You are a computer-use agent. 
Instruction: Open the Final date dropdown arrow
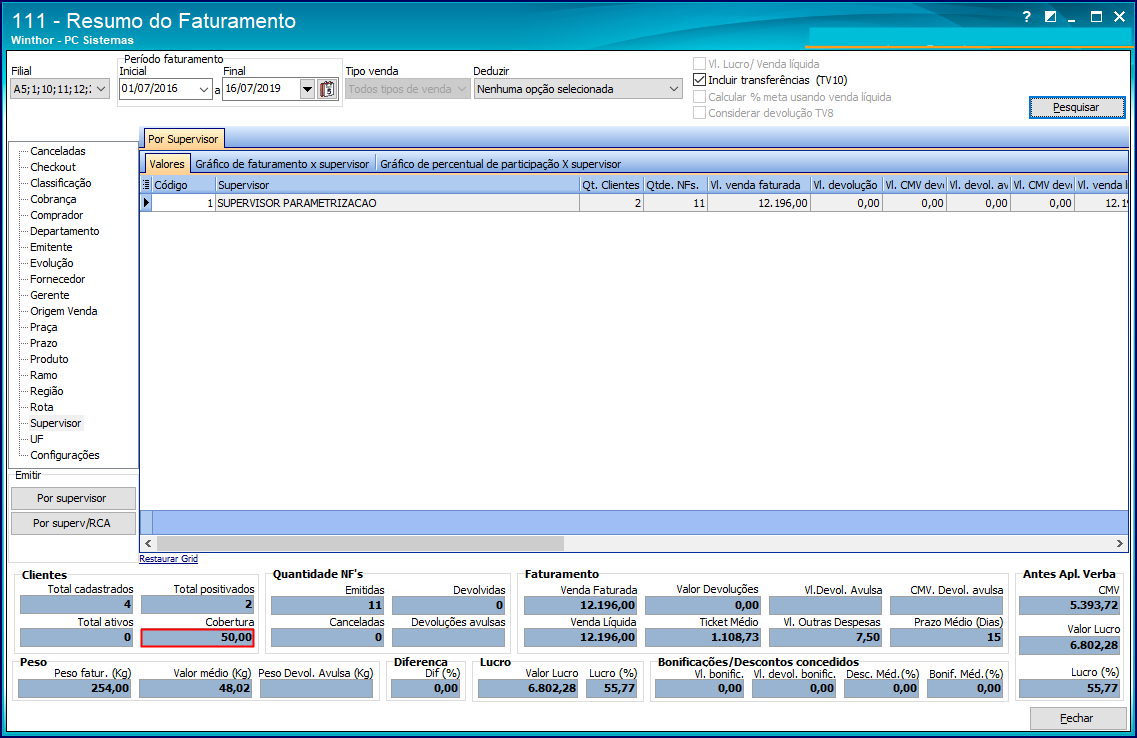pos(307,89)
